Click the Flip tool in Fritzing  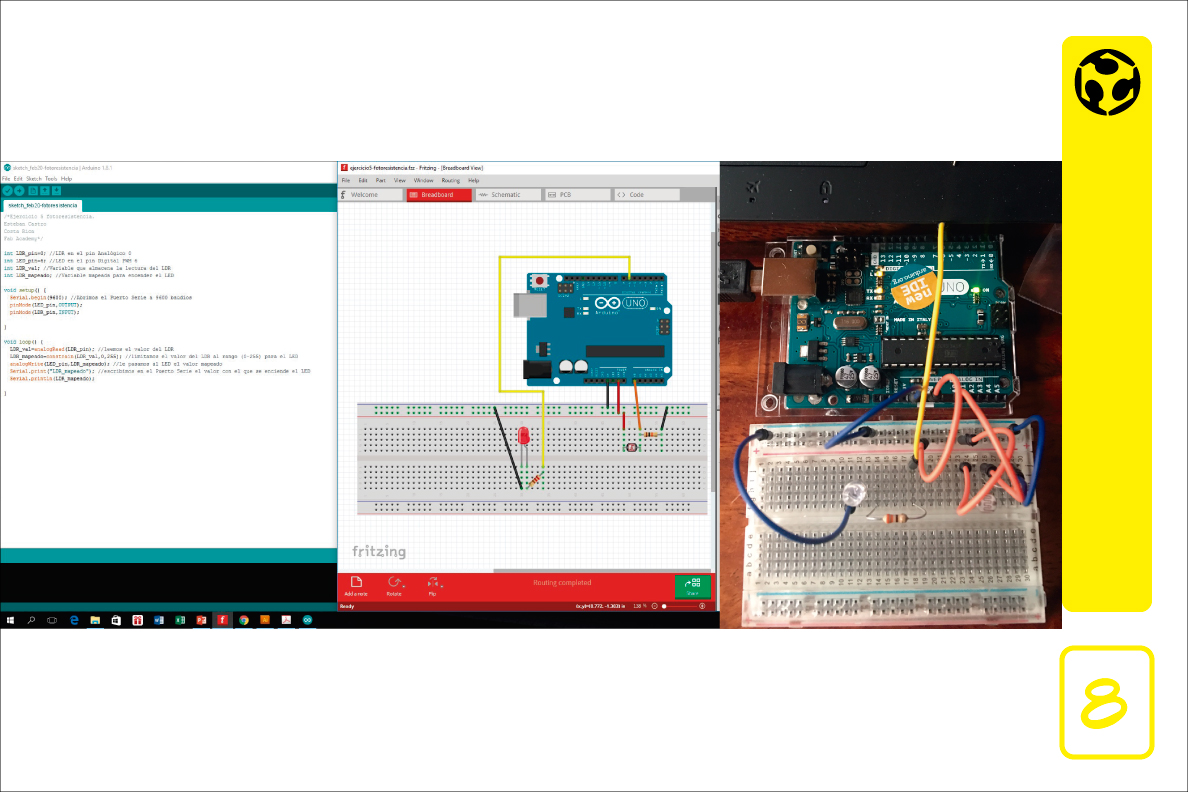pyautogui.click(x=433, y=586)
